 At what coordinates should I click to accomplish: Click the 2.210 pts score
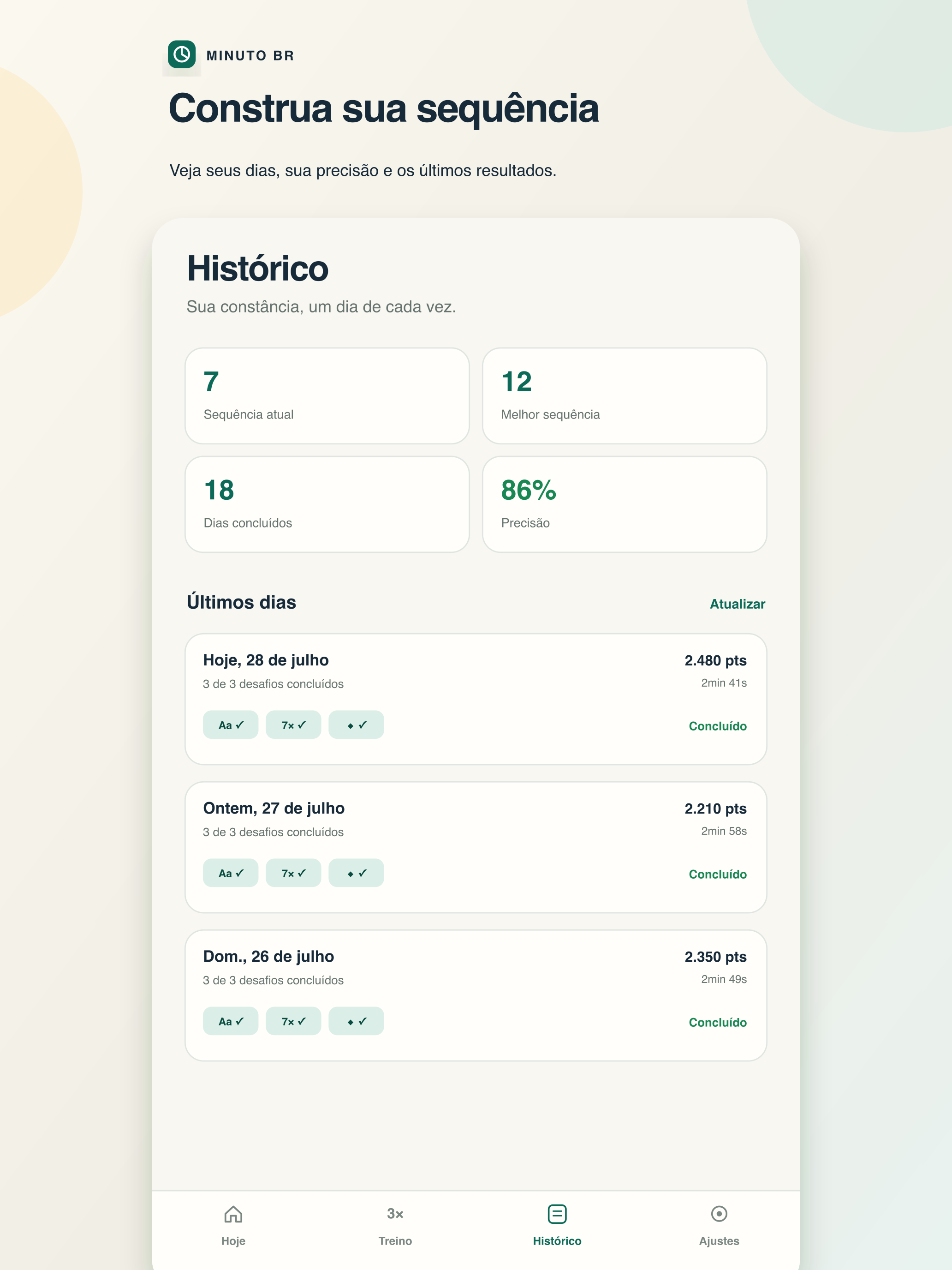tap(715, 809)
